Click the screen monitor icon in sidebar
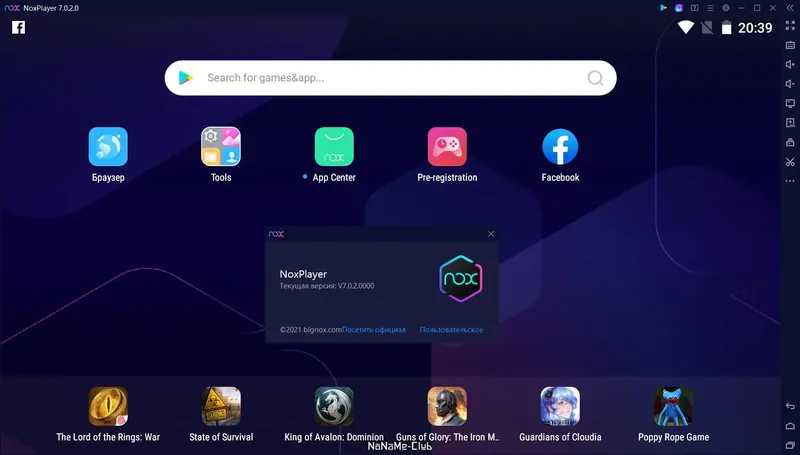Image resolution: width=800 pixels, height=455 pixels. pos(790,103)
